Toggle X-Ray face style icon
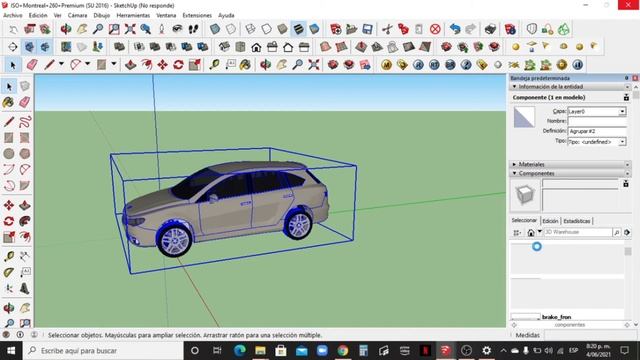Viewport: 640px width, 360px height. (215, 29)
